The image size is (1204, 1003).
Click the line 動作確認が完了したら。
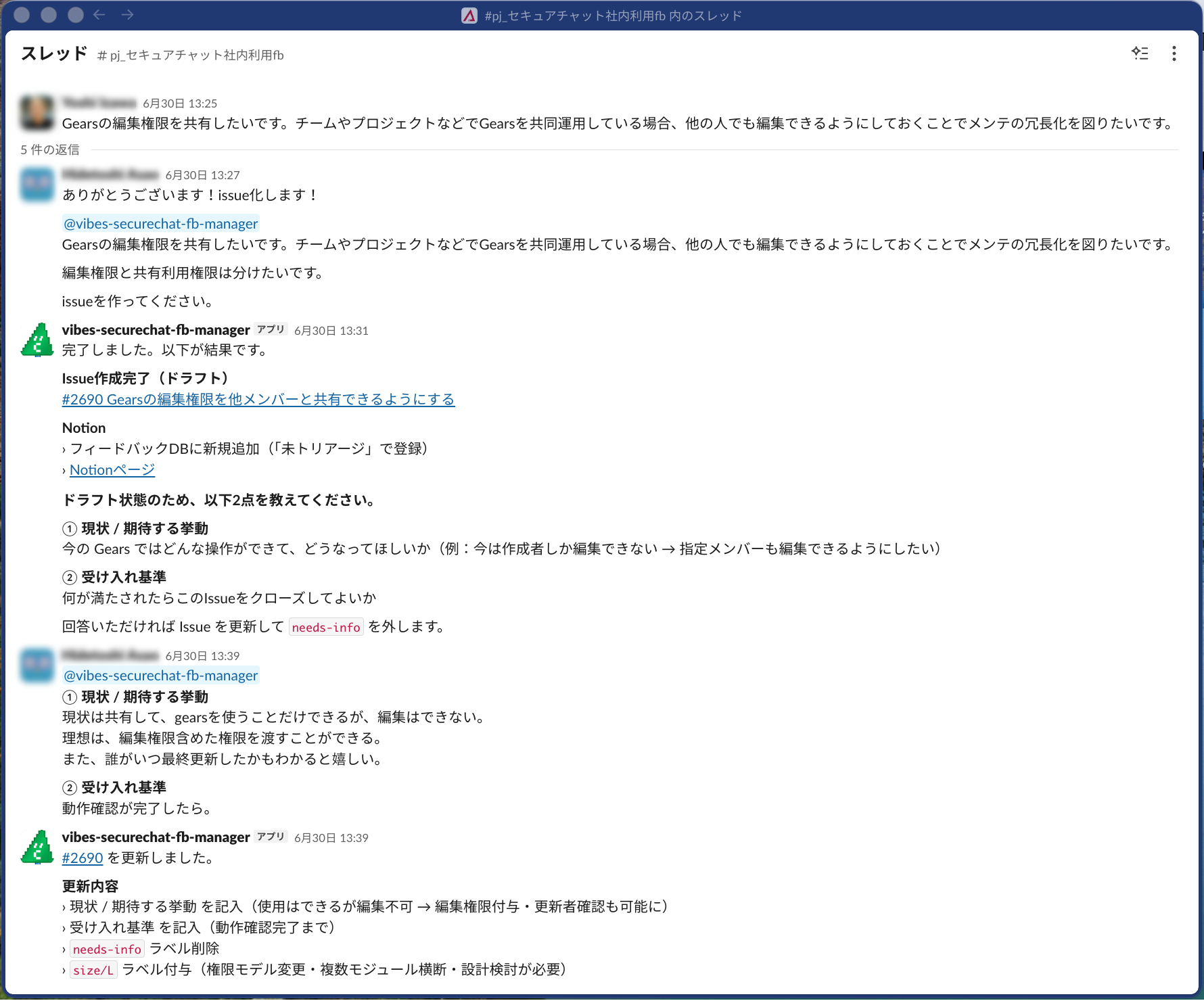tap(138, 809)
